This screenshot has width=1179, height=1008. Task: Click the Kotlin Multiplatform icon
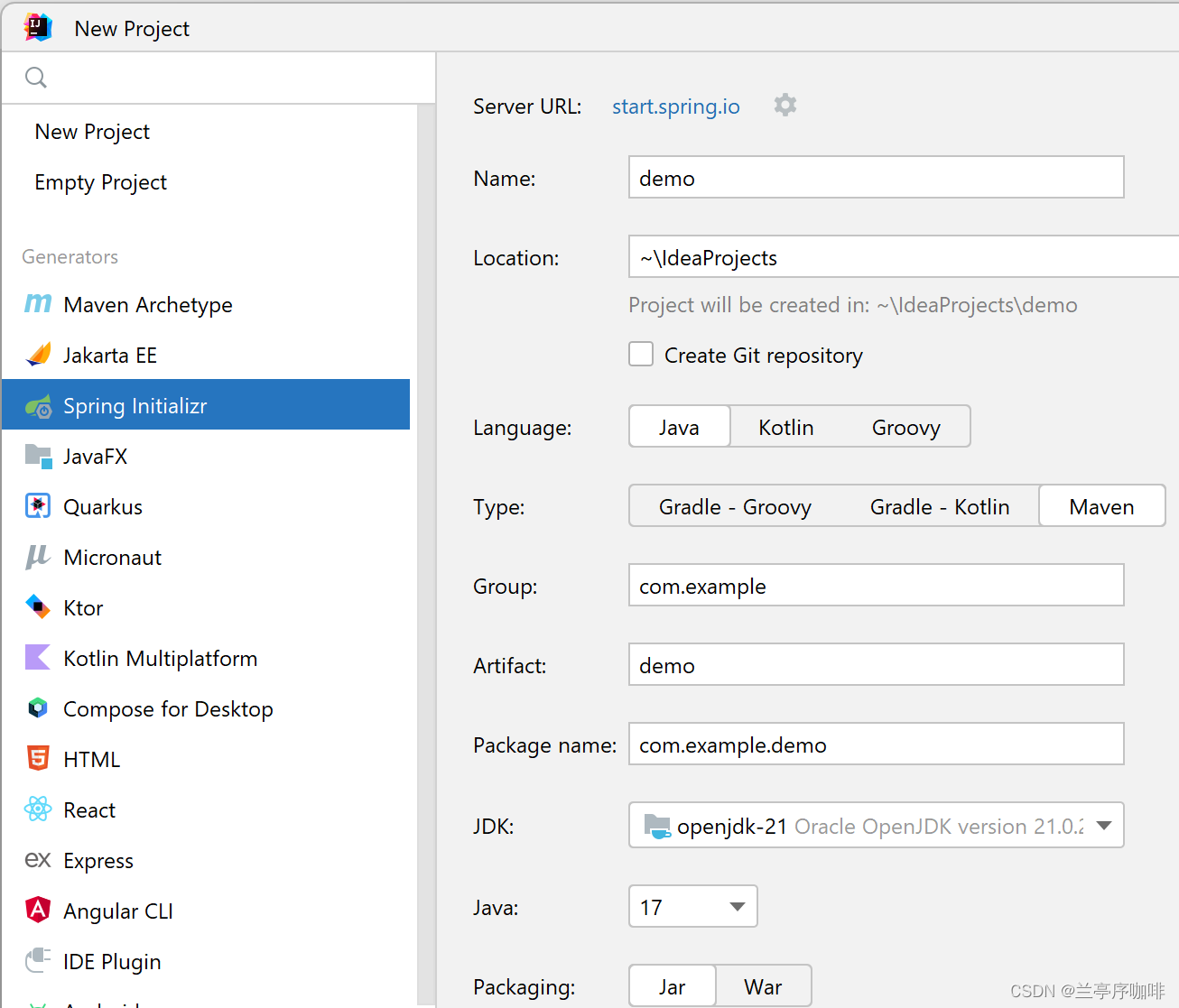click(x=38, y=658)
